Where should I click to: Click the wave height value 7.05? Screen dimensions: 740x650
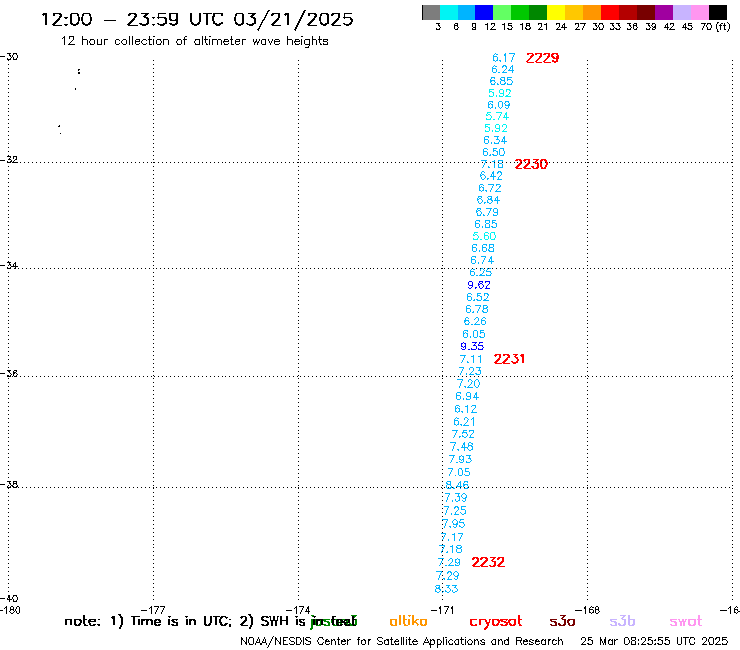pyautogui.click(x=459, y=472)
